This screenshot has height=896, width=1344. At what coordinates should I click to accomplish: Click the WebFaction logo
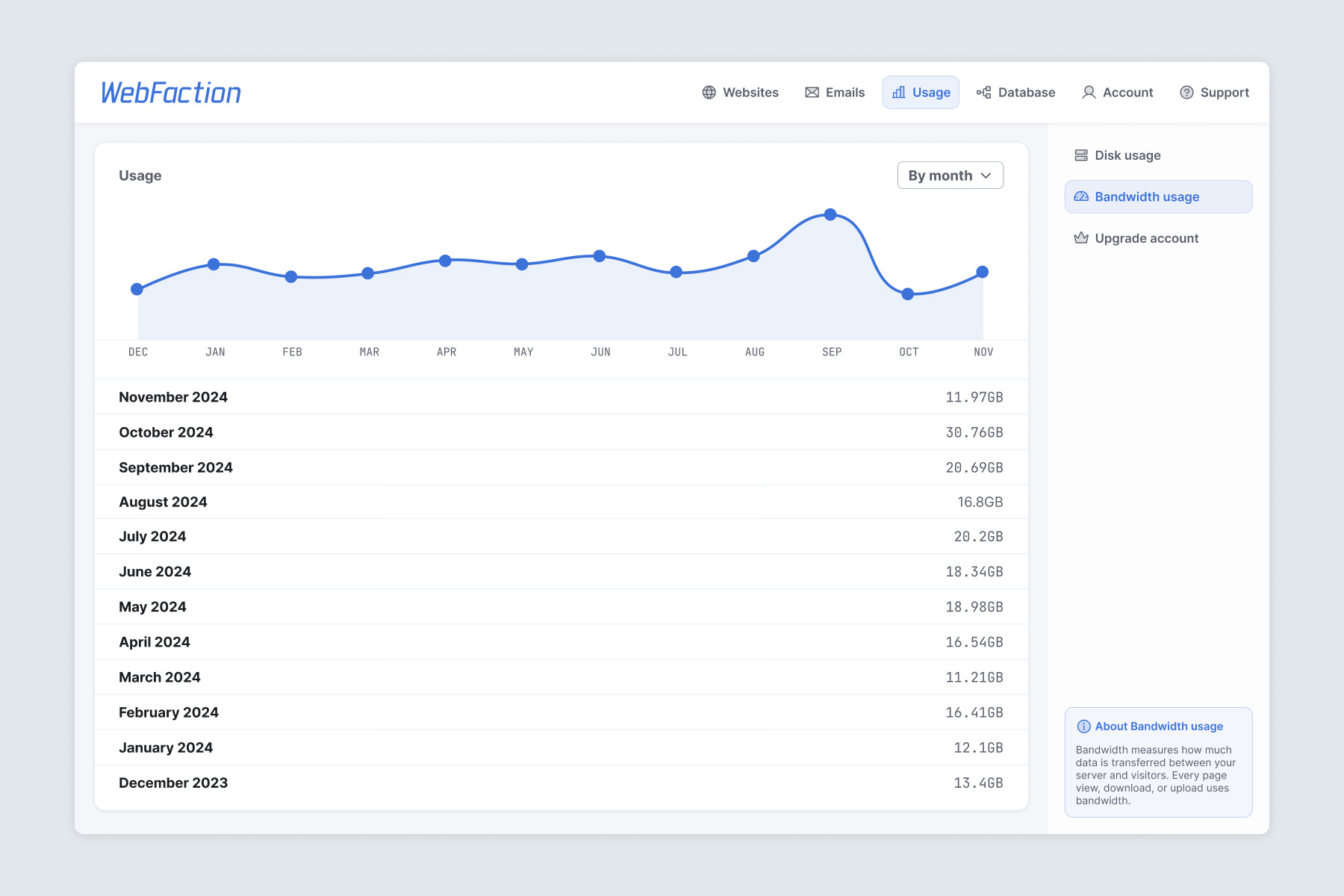coord(171,93)
